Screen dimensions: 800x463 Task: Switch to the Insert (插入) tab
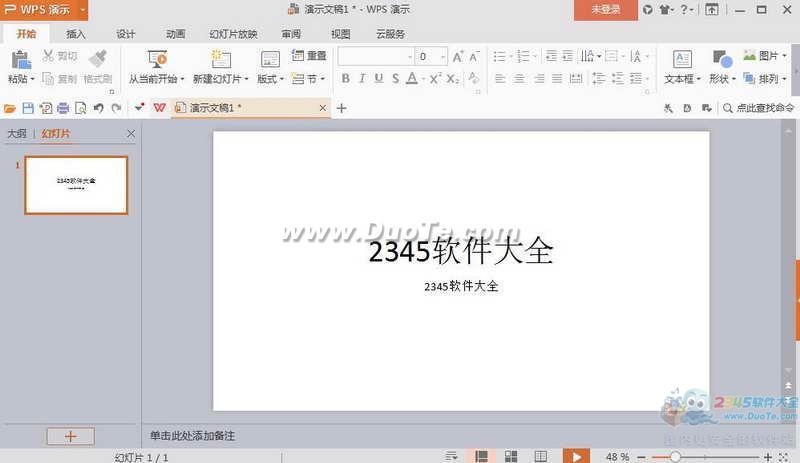76,34
